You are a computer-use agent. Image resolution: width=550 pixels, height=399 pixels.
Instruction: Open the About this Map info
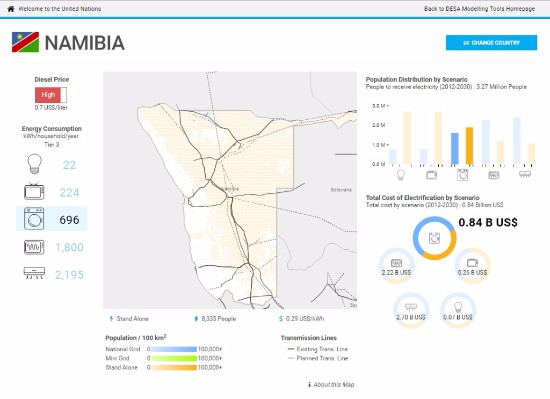[x=331, y=385]
